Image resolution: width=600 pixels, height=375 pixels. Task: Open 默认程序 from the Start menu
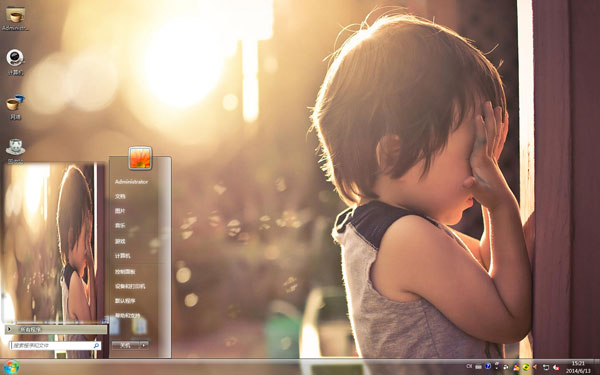(x=125, y=301)
